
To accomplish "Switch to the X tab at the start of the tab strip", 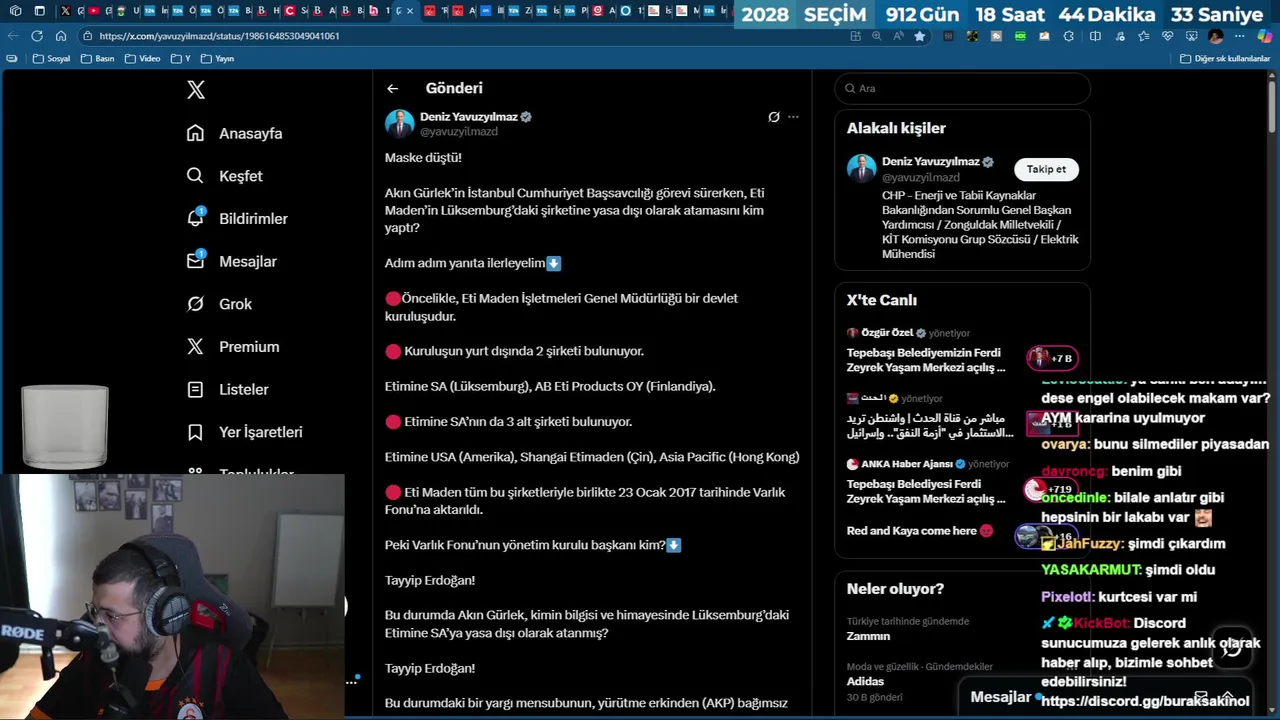I will click(x=66, y=11).
